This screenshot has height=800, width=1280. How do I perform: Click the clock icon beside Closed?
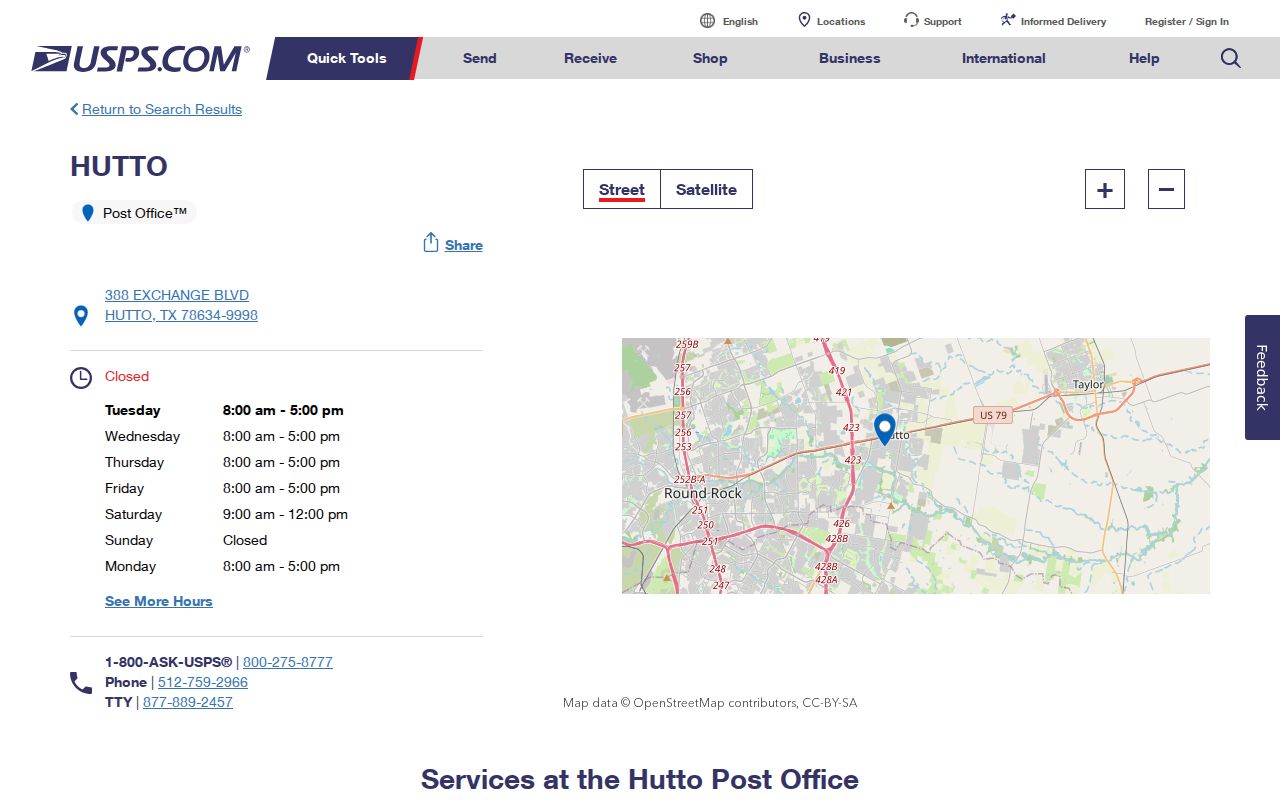(81, 378)
